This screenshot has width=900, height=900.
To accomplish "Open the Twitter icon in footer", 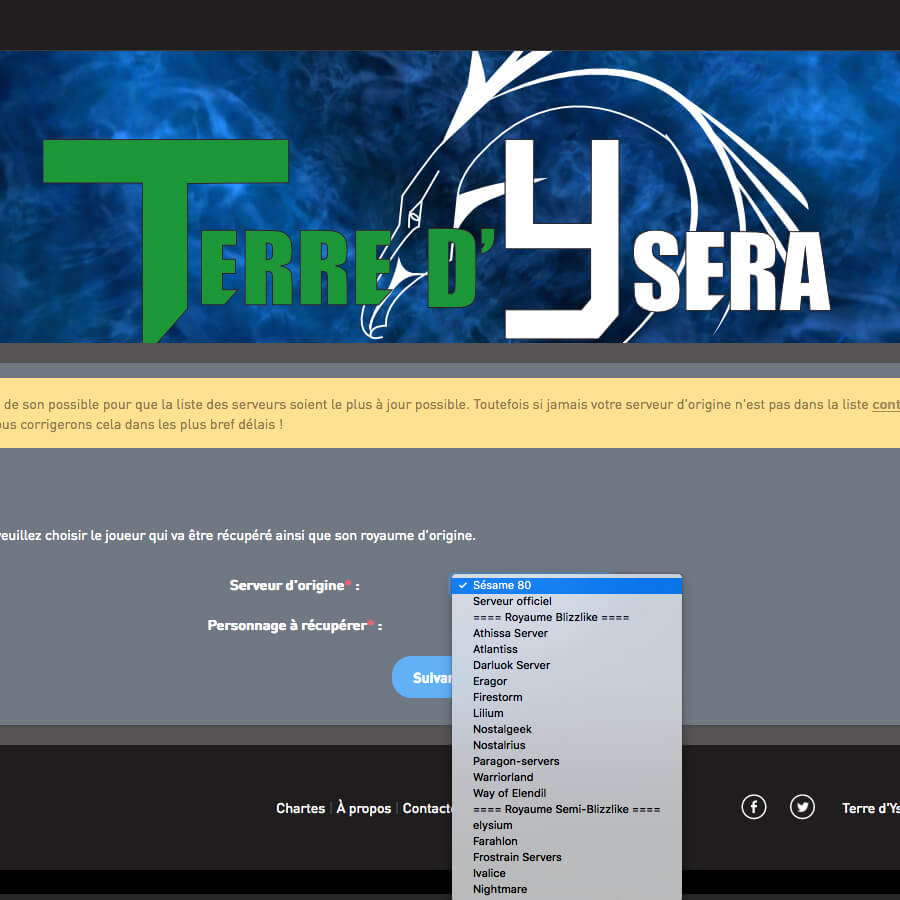I will 802,807.
